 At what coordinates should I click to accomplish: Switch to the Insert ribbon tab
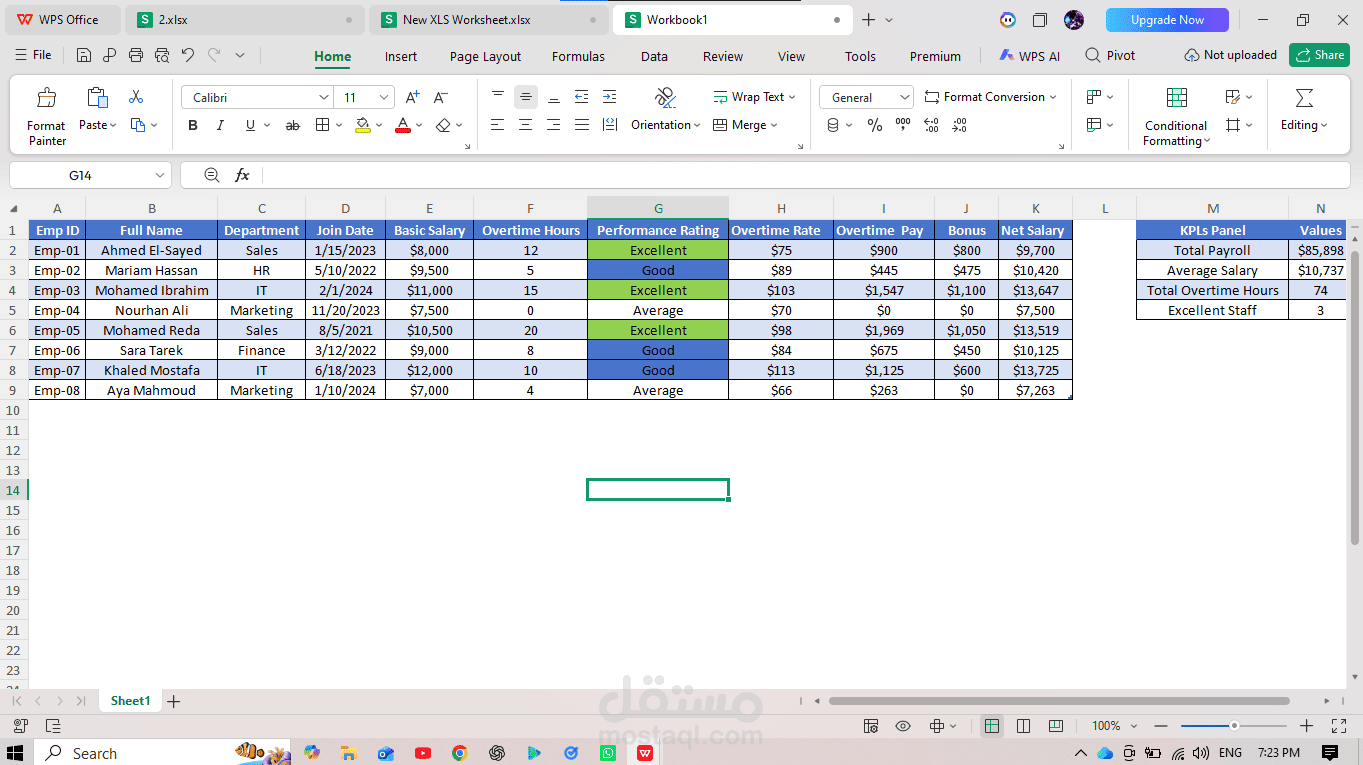click(x=401, y=56)
